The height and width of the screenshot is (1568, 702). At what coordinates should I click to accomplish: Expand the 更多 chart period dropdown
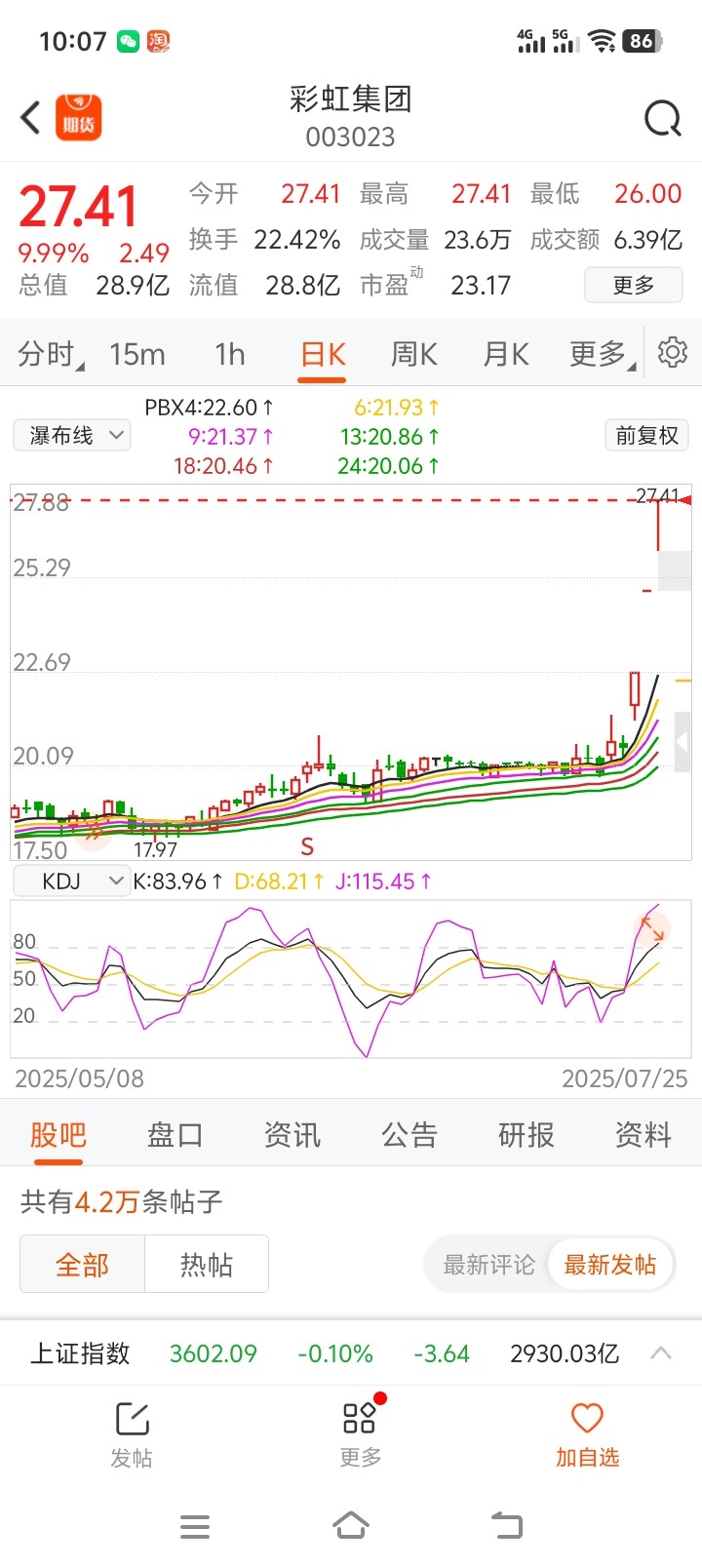click(x=603, y=354)
